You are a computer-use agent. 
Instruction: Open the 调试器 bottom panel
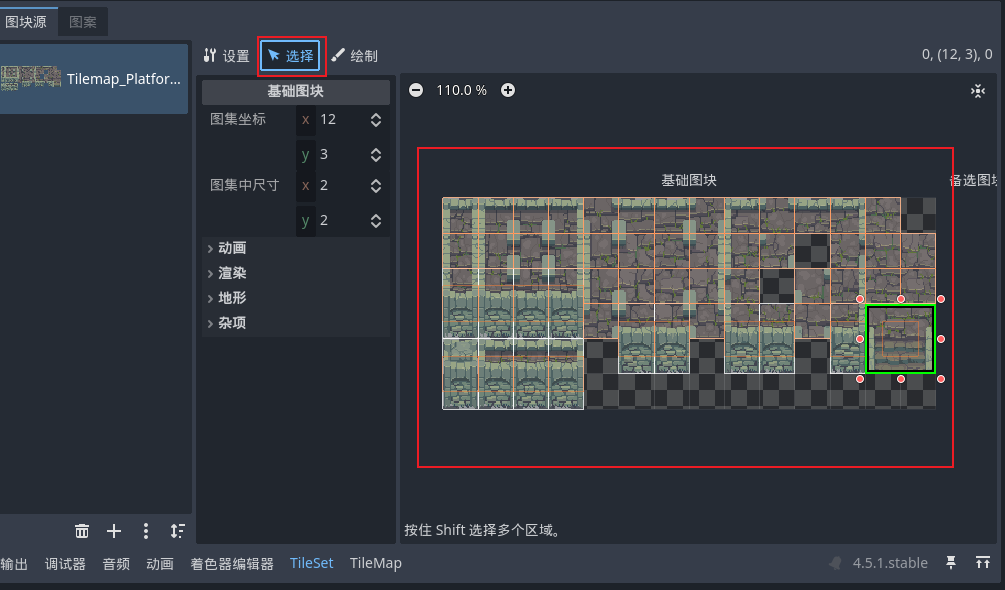65,564
